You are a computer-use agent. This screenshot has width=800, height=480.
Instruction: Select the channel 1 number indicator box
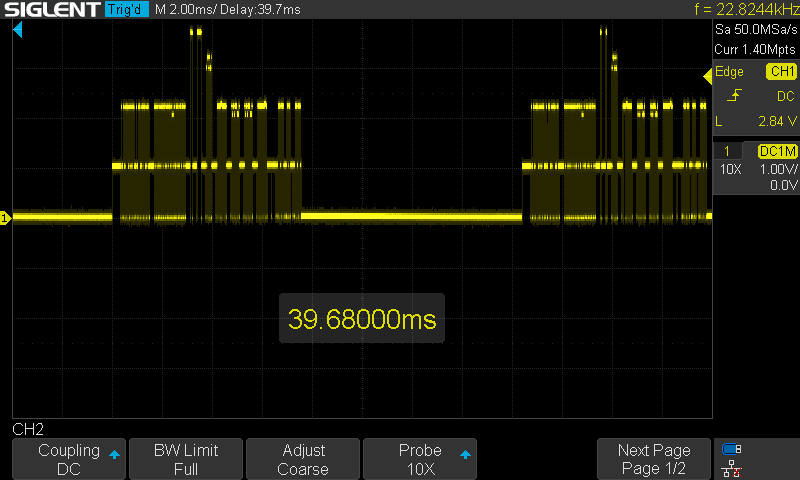(727, 151)
